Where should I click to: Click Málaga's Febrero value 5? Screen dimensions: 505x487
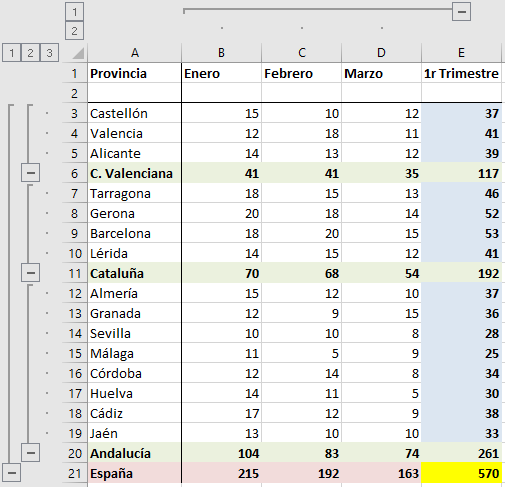click(302, 353)
